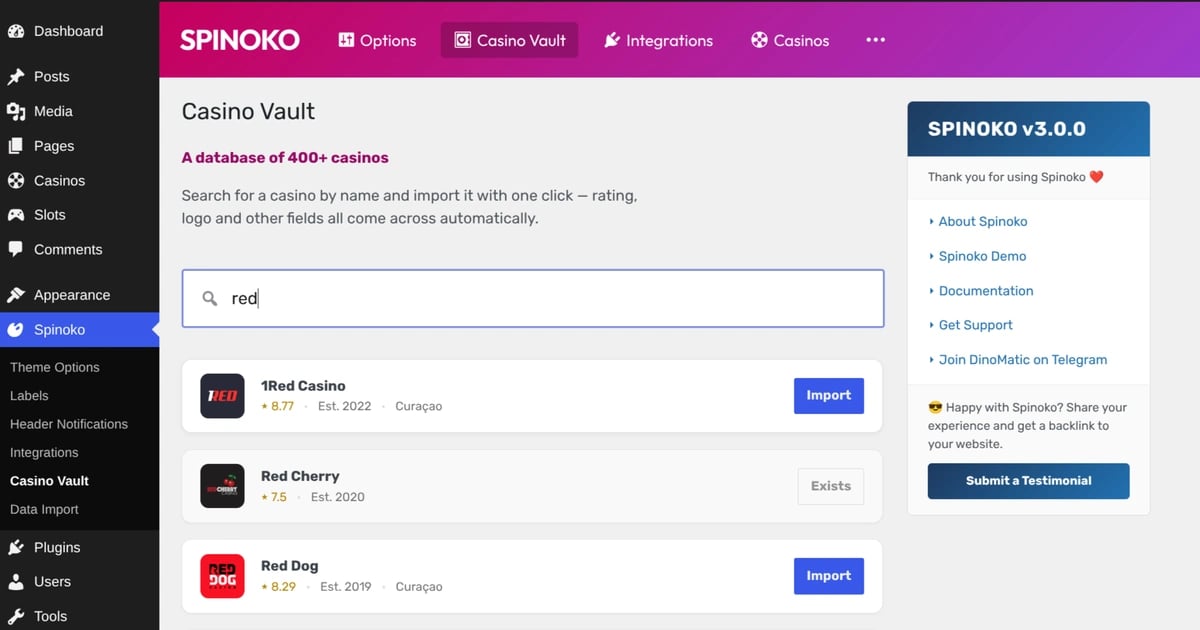Click the Exists button for Red Cherry
The width and height of the screenshot is (1200, 630).
point(831,486)
